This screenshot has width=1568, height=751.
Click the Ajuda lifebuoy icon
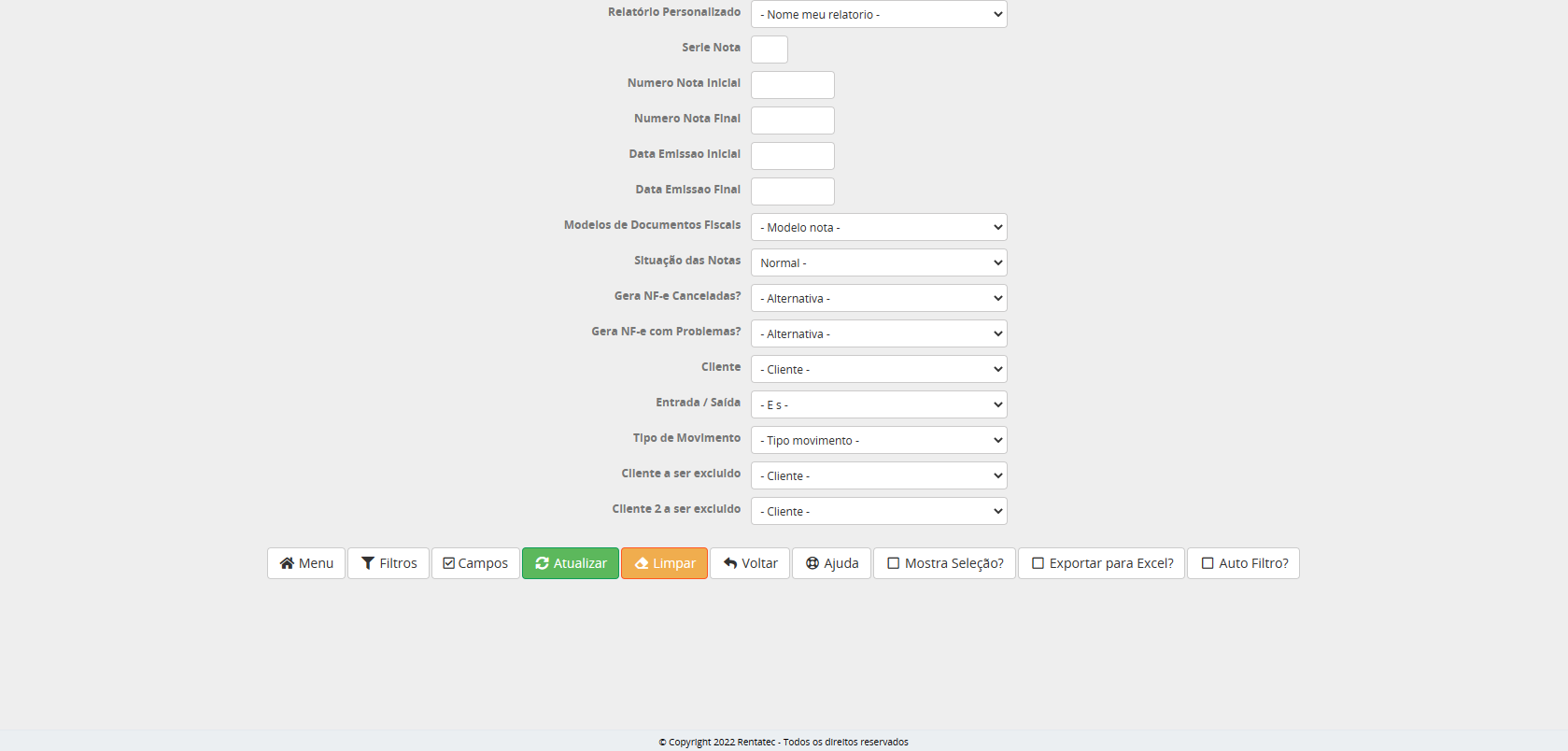(x=812, y=563)
